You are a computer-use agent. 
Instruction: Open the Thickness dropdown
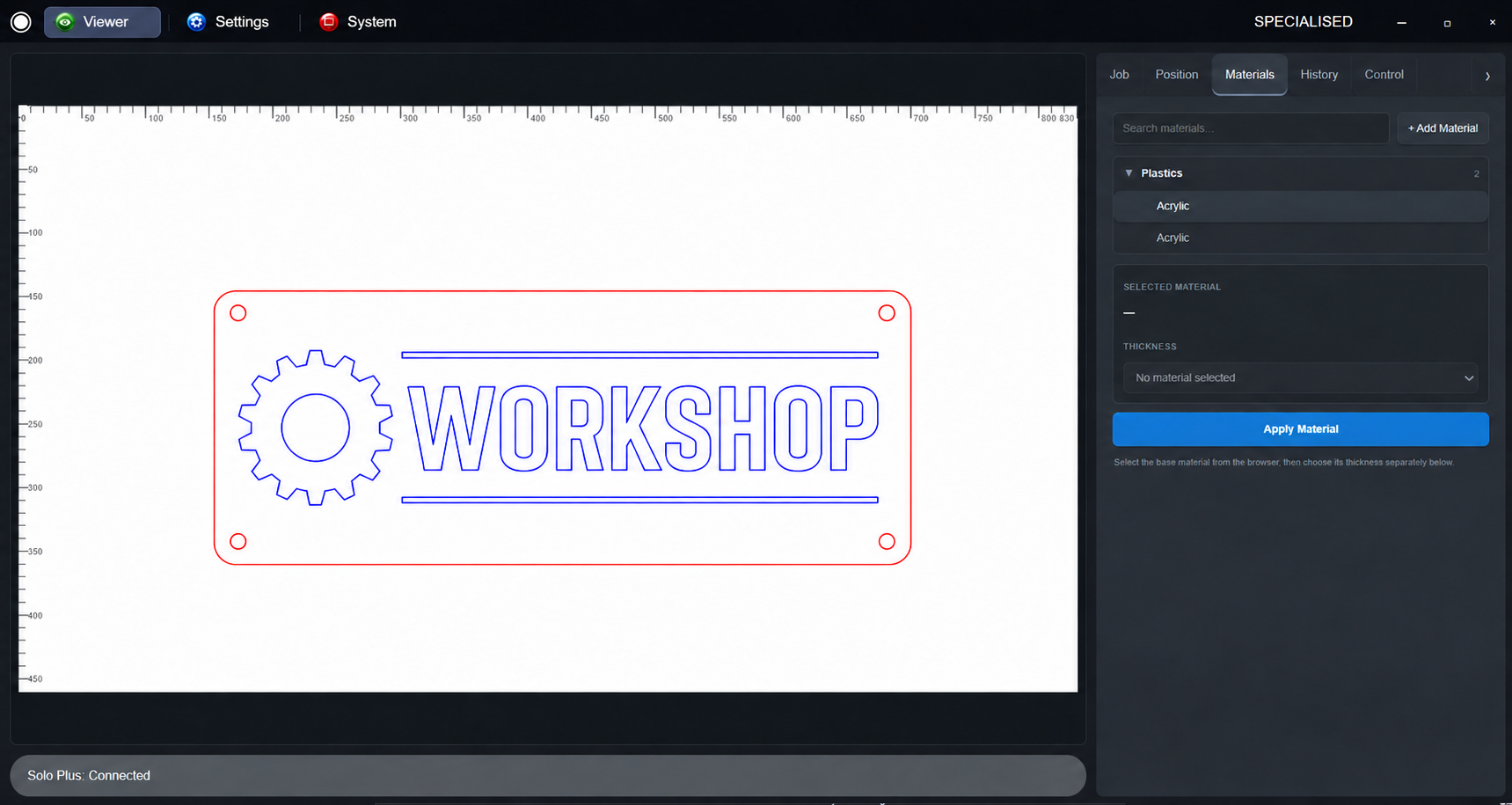point(1300,377)
